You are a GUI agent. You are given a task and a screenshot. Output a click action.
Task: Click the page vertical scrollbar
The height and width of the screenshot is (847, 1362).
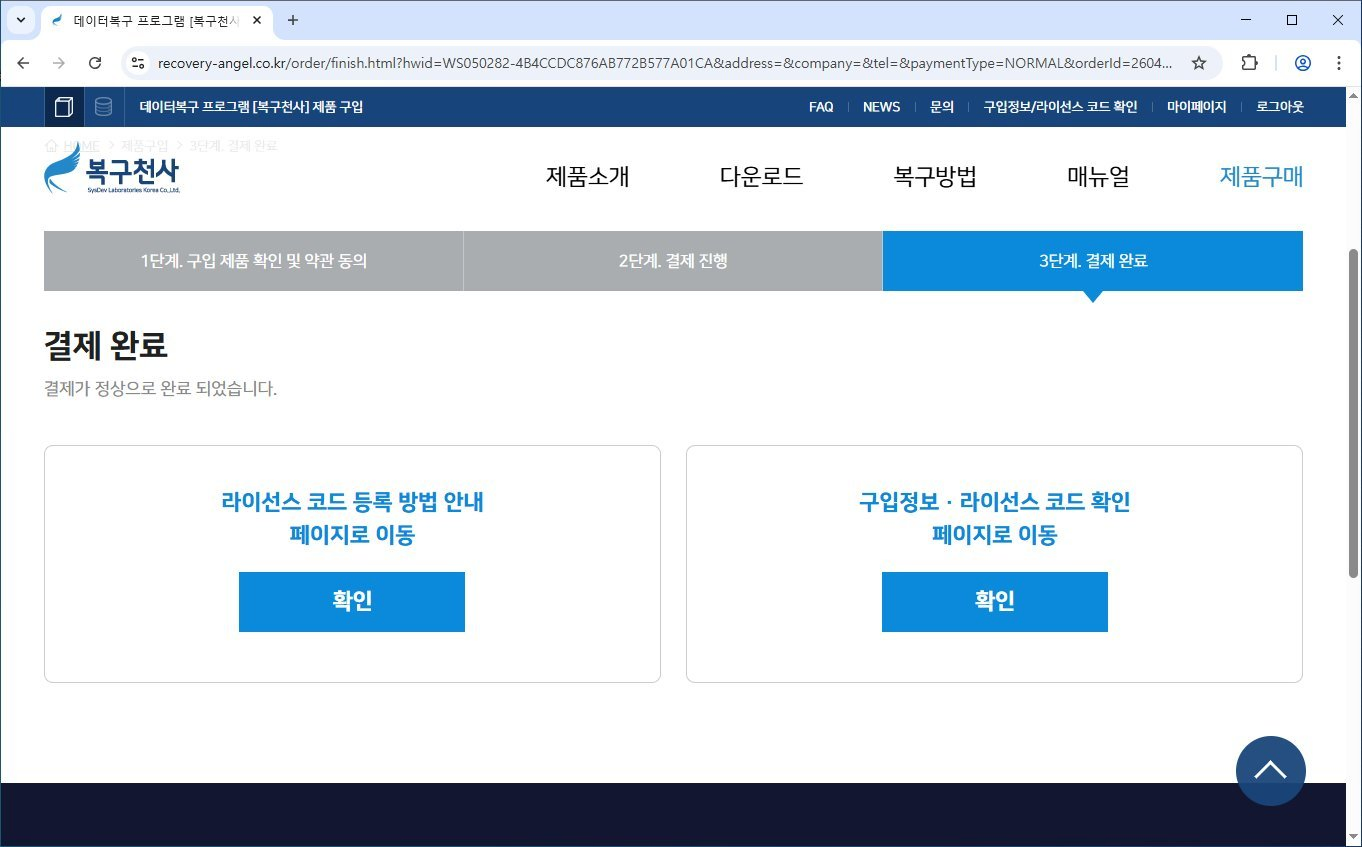click(1354, 414)
